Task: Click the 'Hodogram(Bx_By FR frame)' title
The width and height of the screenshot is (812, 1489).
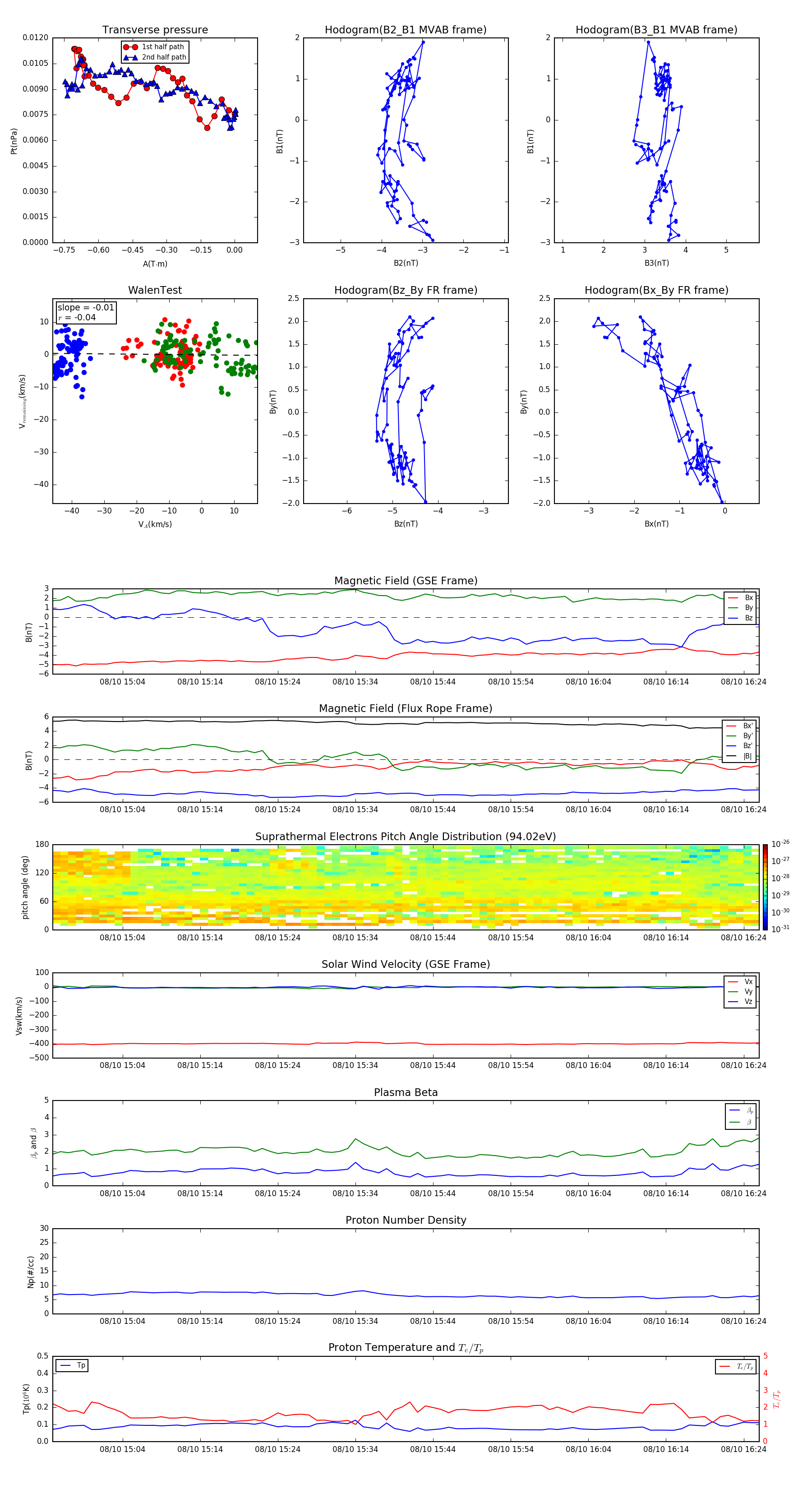Action: 656,290
